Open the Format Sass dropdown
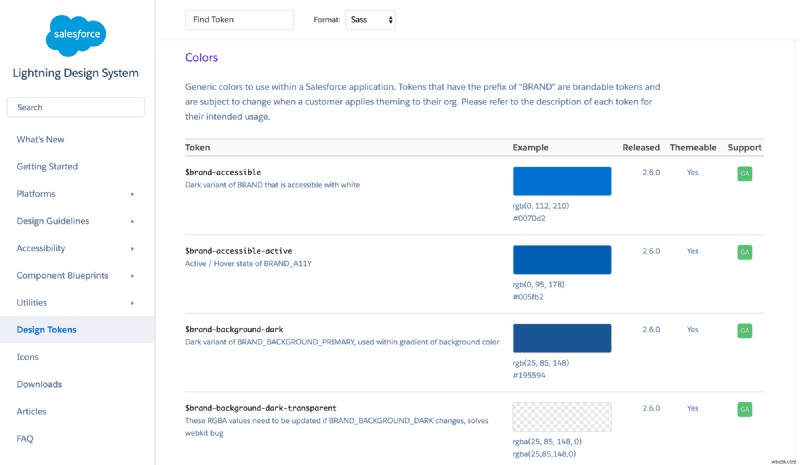800x465 pixels. 370,19
